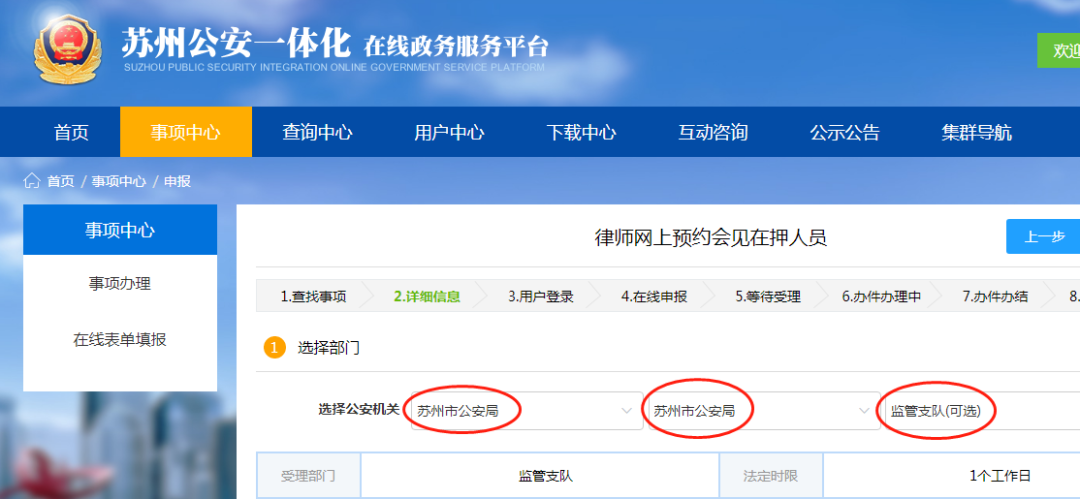Click the home icon in breadcrumb

32,181
